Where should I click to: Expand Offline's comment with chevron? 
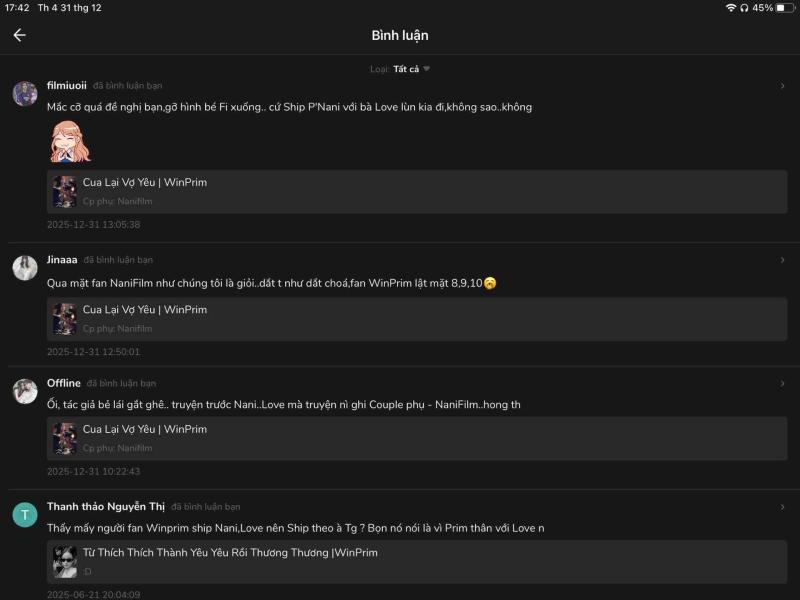tap(783, 383)
